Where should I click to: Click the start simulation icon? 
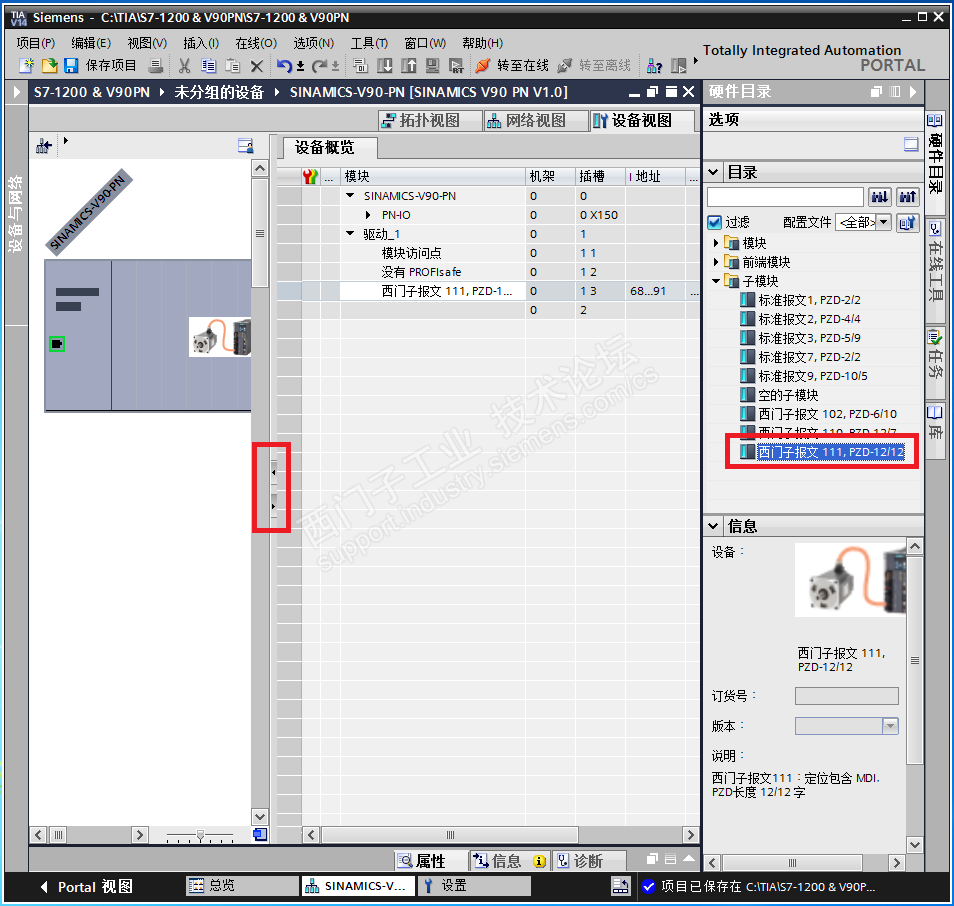point(433,66)
